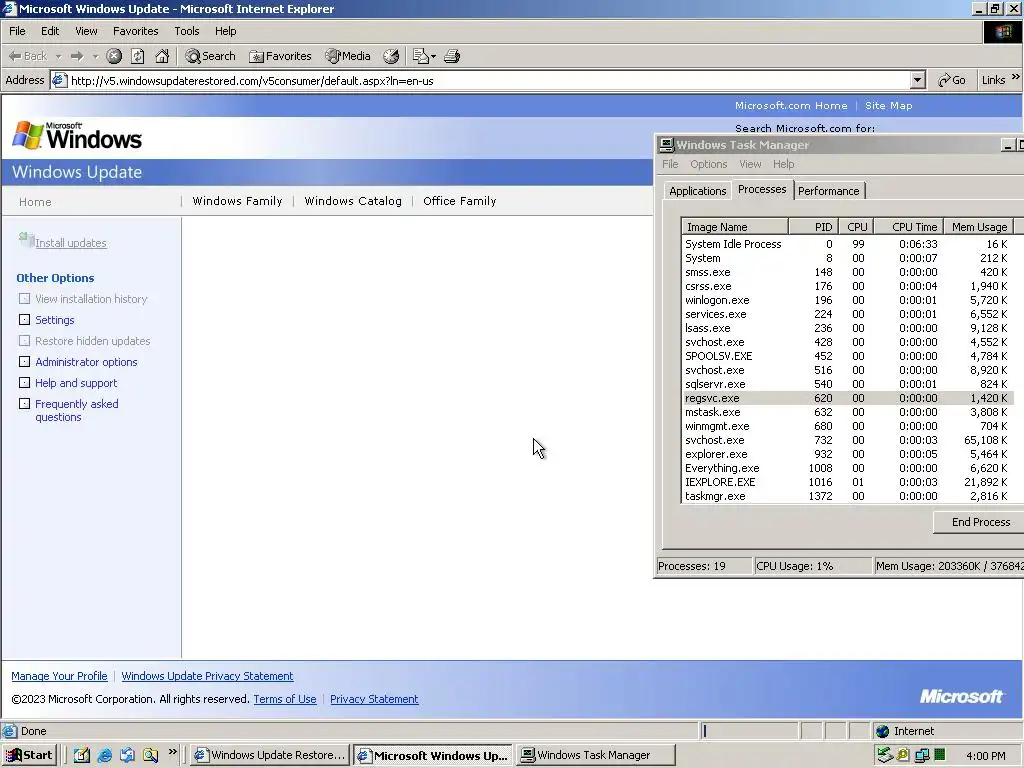Viewport: 1024px width, 768px height.
Task: Open Task Manager's Options menu
Action: (709, 164)
